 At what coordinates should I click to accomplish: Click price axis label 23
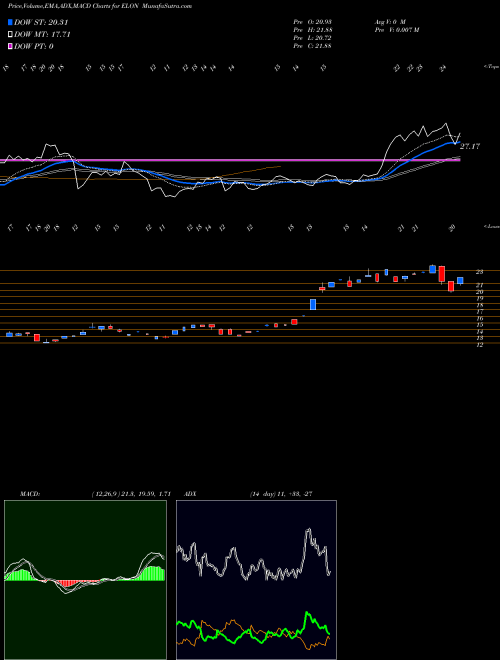point(479,272)
